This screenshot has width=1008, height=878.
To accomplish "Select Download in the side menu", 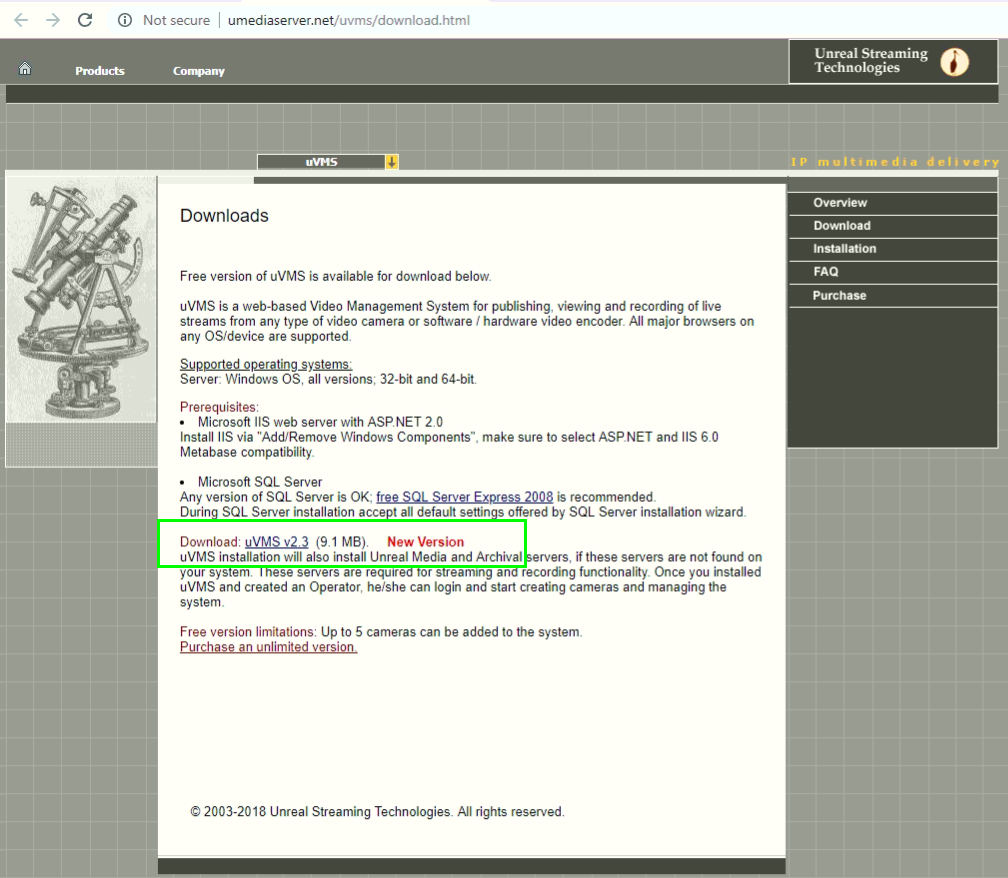I will [x=842, y=226].
